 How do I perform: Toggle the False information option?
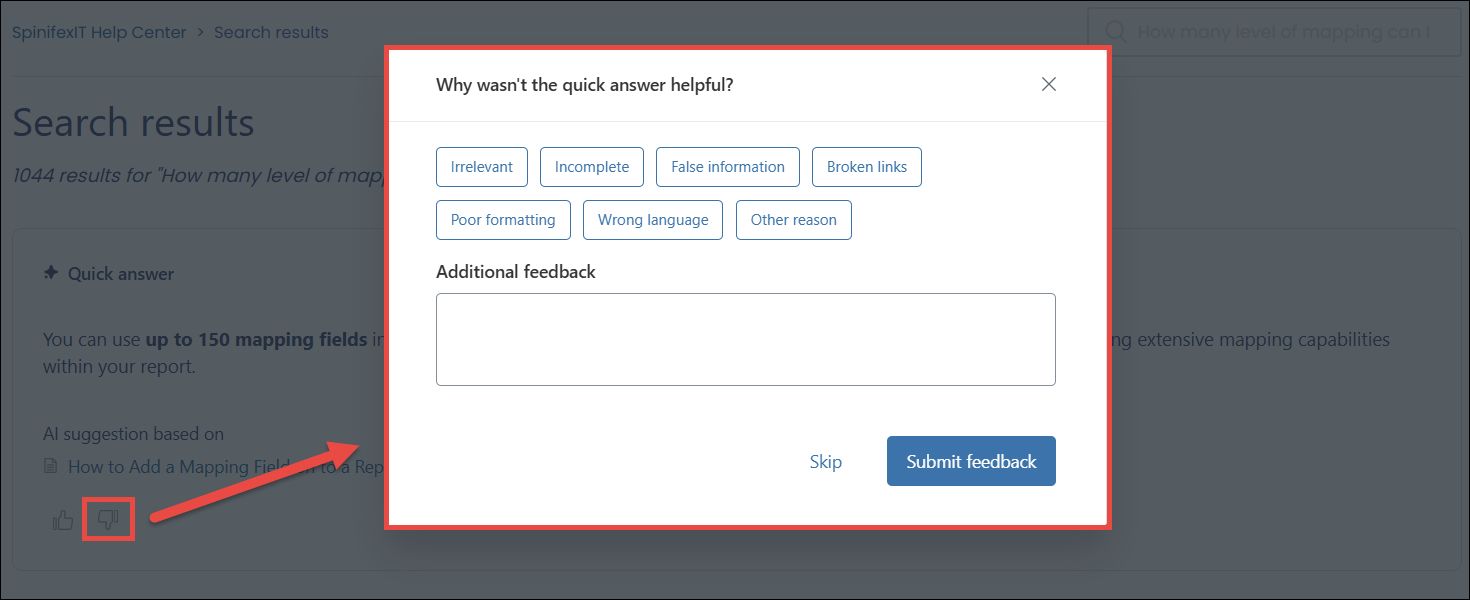click(x=728, y=167)
